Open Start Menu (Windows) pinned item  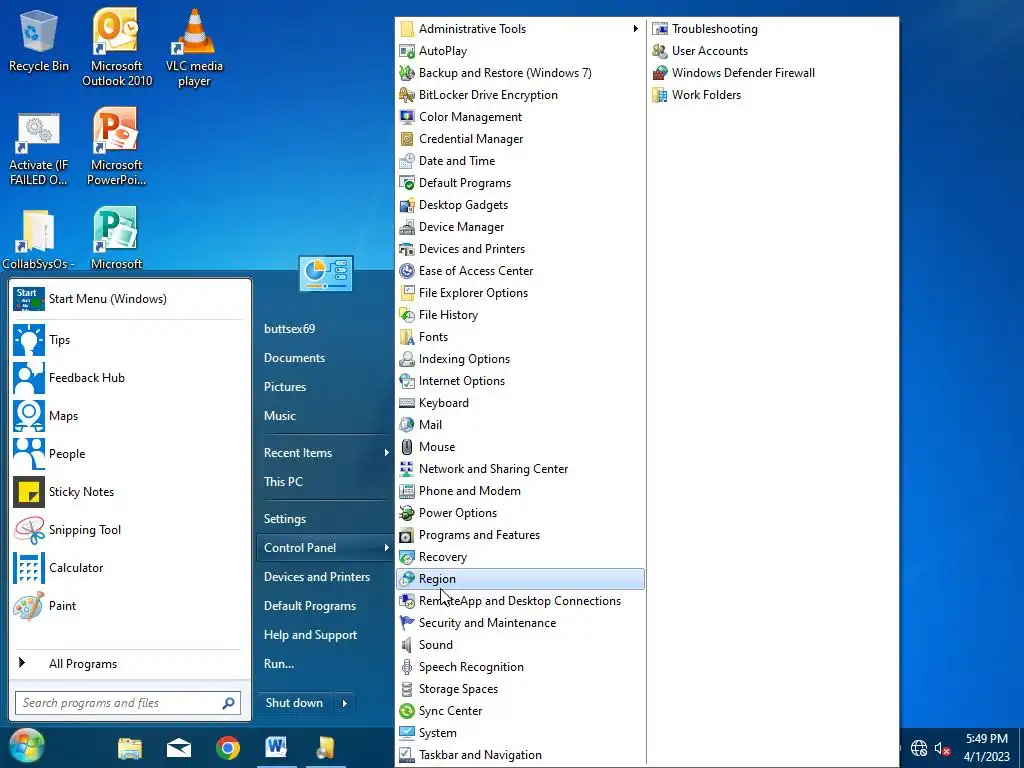coord(128,299)
